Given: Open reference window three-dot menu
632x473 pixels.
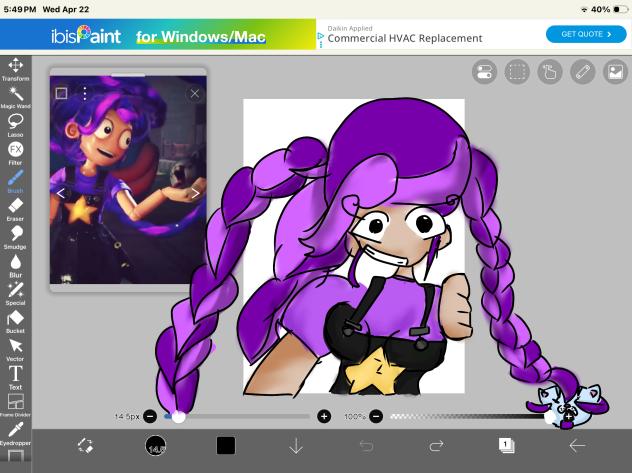Looking at the screenshot, I should [x=85, y=93].
